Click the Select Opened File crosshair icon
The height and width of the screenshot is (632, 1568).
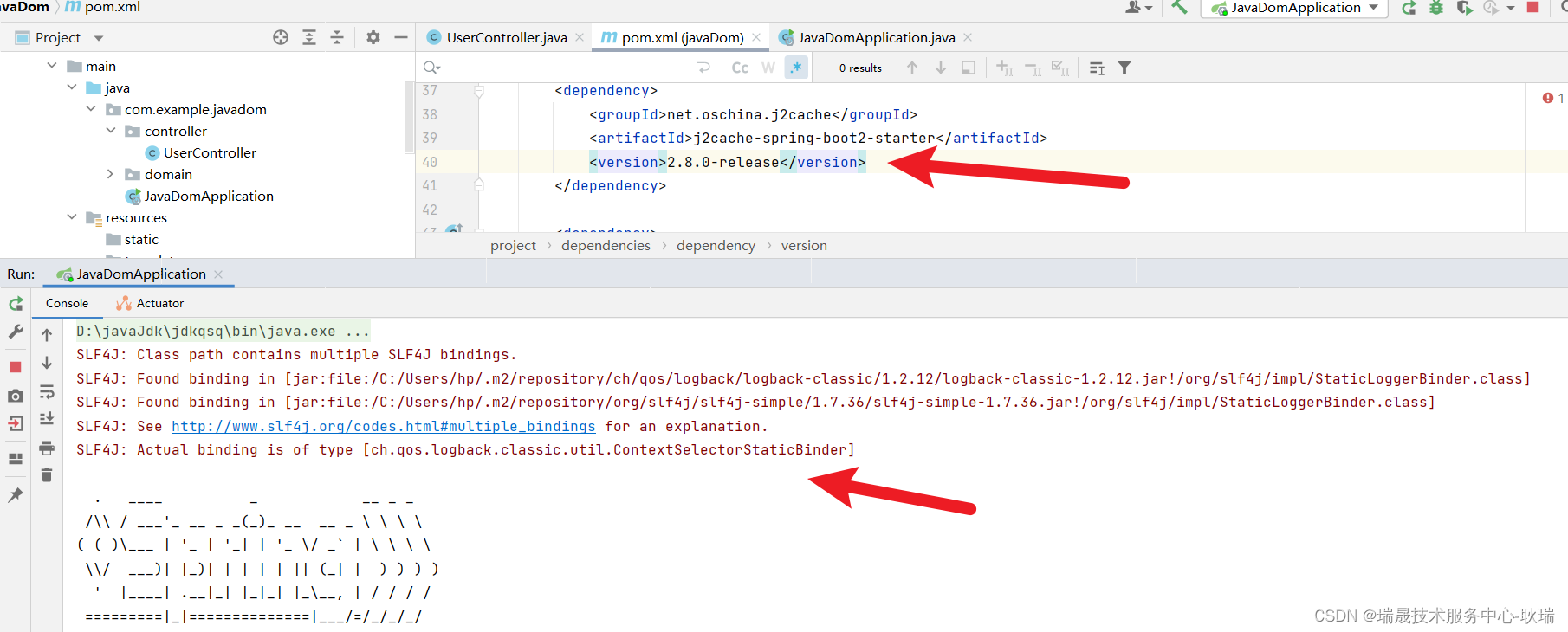click(x=281, y=37)
